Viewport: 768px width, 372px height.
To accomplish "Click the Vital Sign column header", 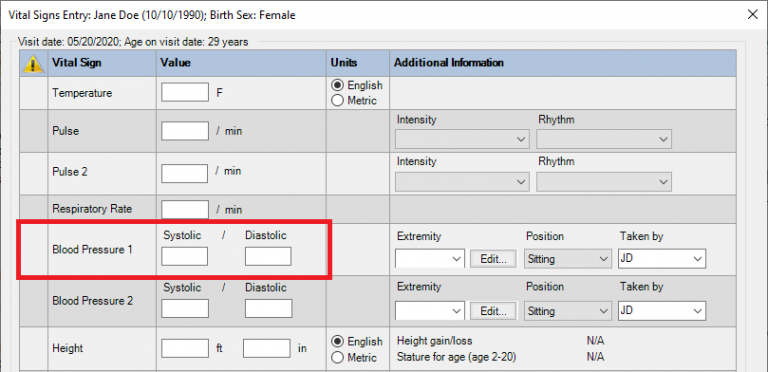I will coord(102,63).
